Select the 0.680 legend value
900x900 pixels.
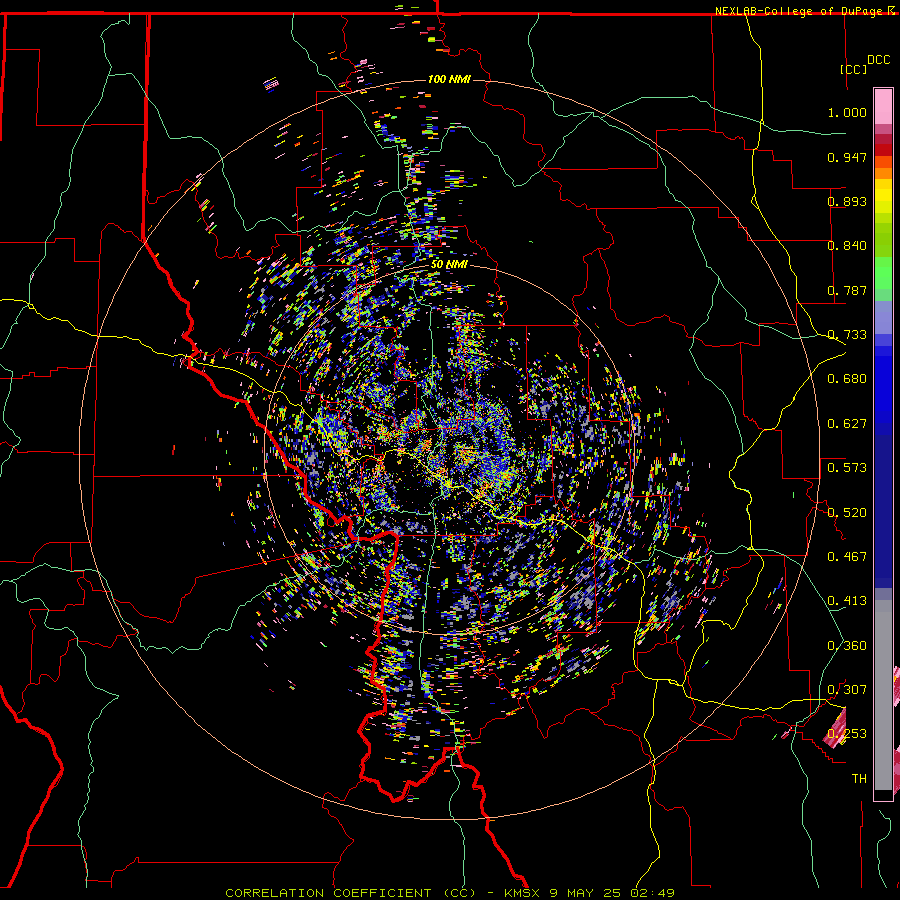pos(847,379)
